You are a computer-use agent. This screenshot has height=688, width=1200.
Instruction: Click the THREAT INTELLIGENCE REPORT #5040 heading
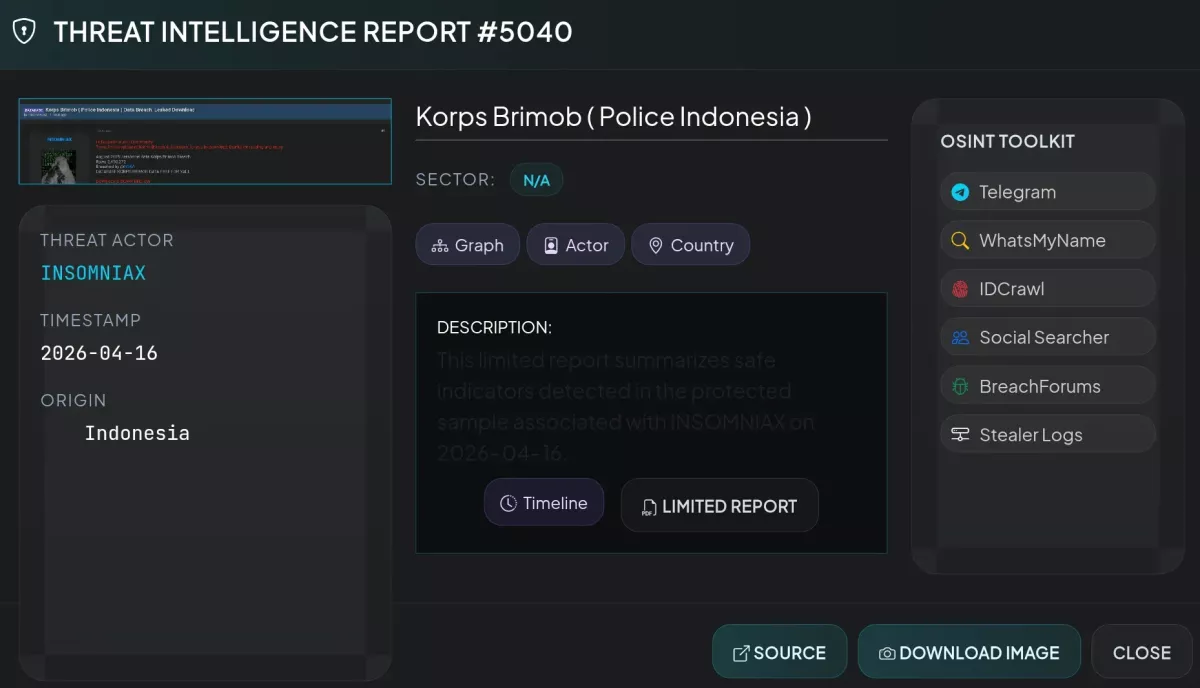tap(313, 31)
